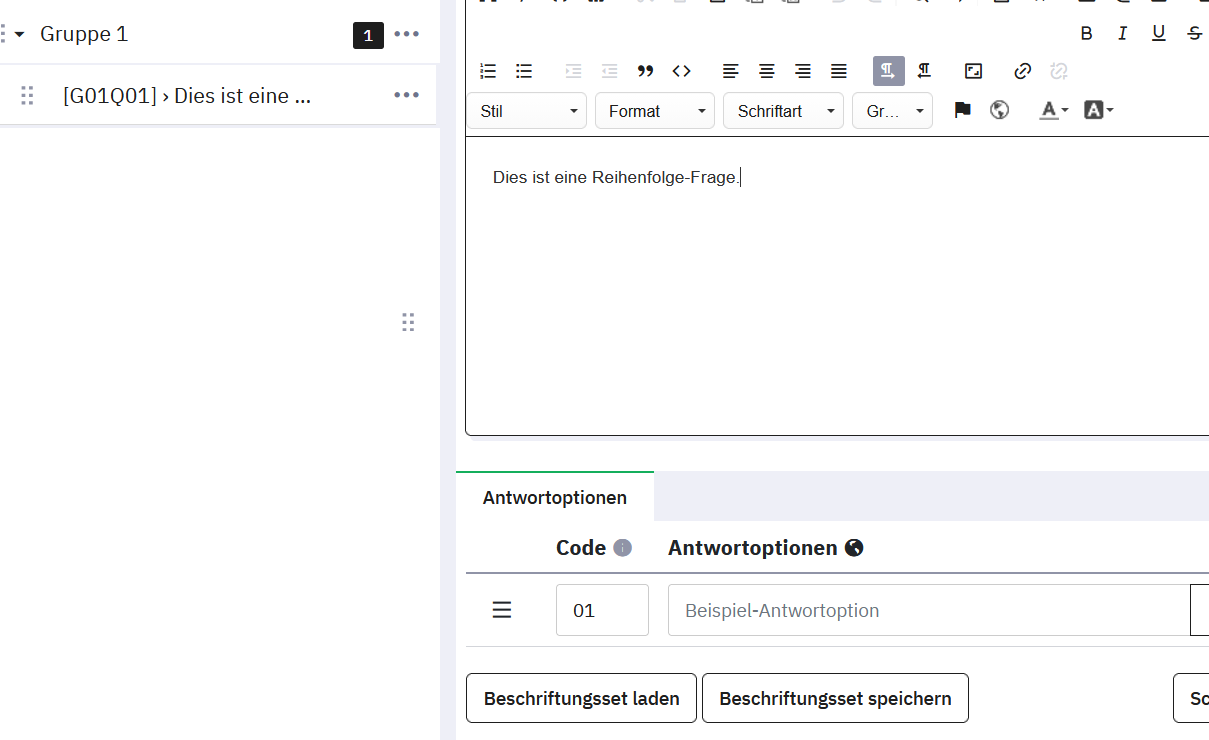1209x740 pixels.
Task: Apply block quote formatting
Action: point(645,71)
